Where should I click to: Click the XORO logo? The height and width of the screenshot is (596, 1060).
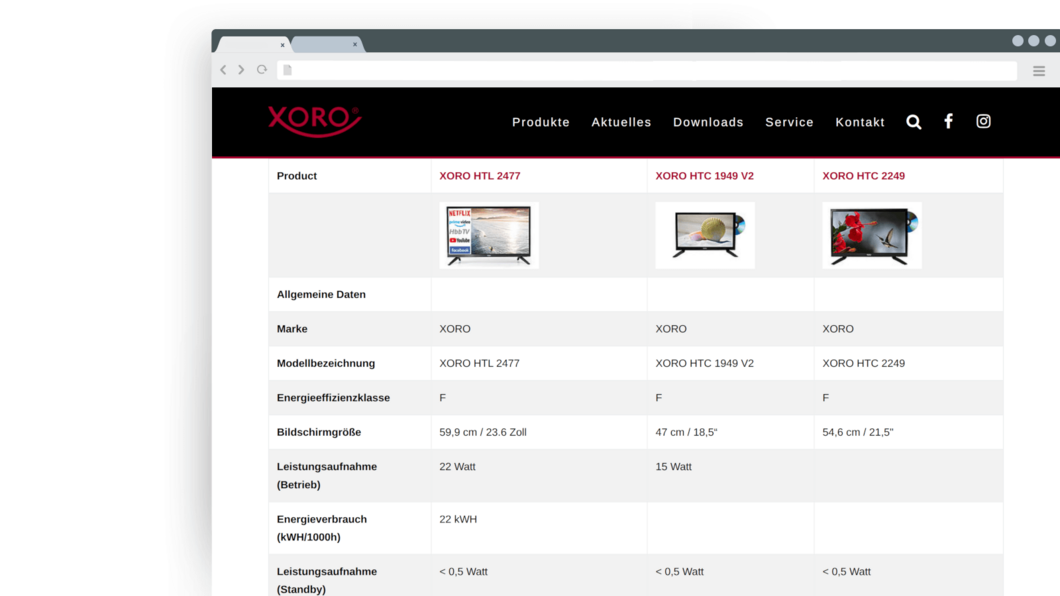pos(314,121)
